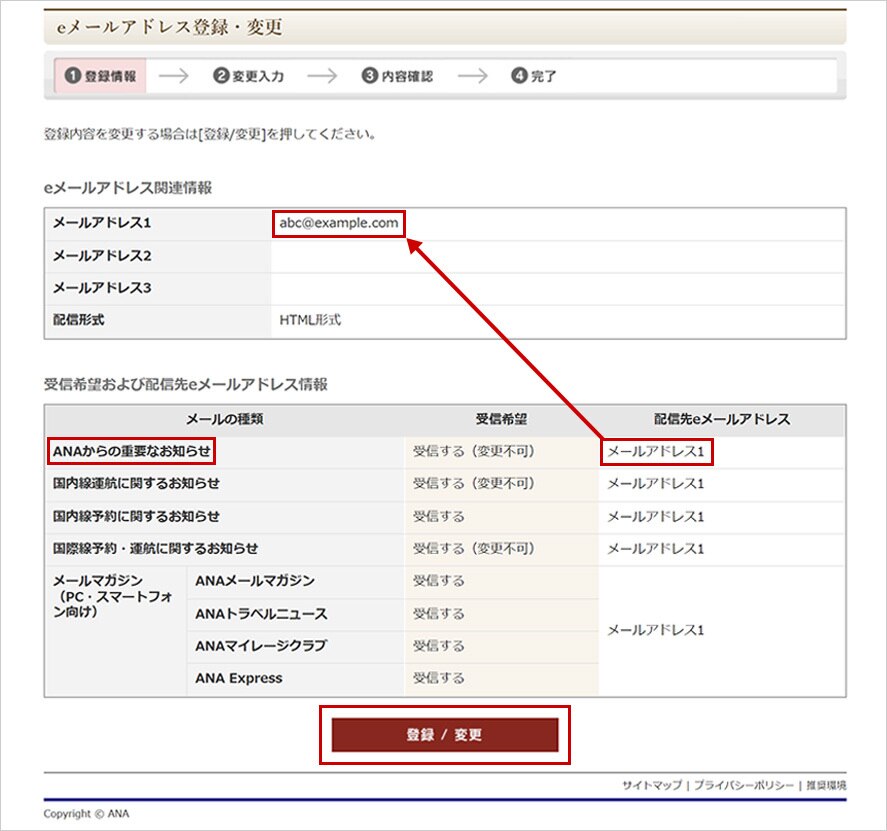The width and height of the screenshot is (887, 831).
Task: Click the abc@example.com email address
Action: pyautogui.click(x=339, y=223)
